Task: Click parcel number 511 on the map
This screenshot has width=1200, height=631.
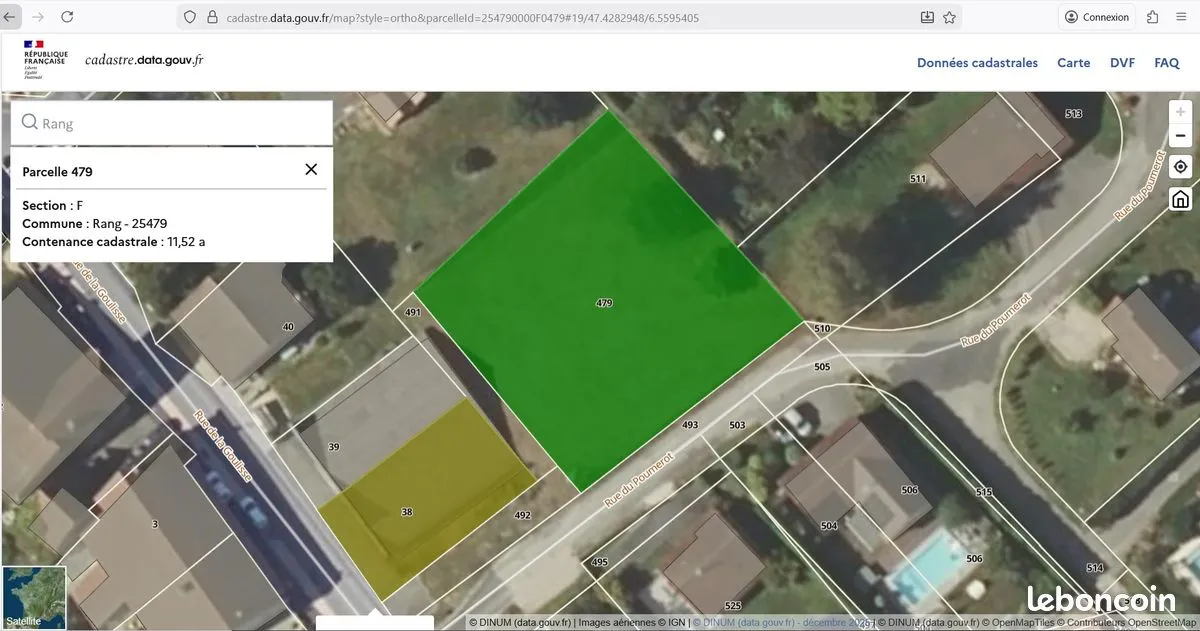Action: 918,178
